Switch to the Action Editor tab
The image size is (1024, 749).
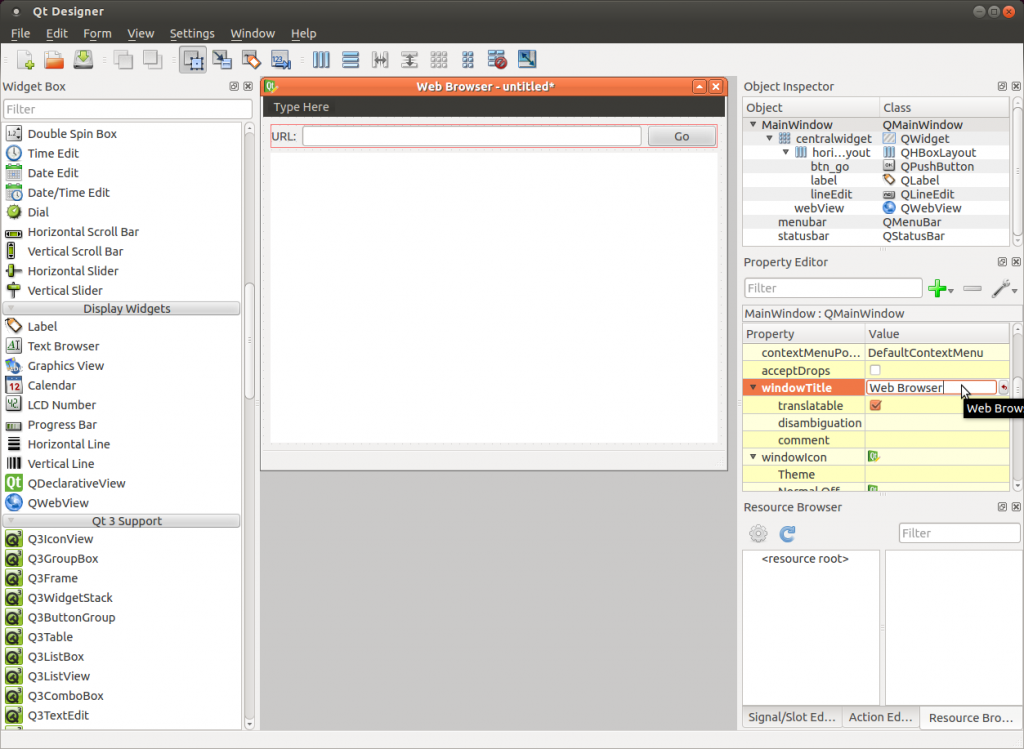[879, 717]
